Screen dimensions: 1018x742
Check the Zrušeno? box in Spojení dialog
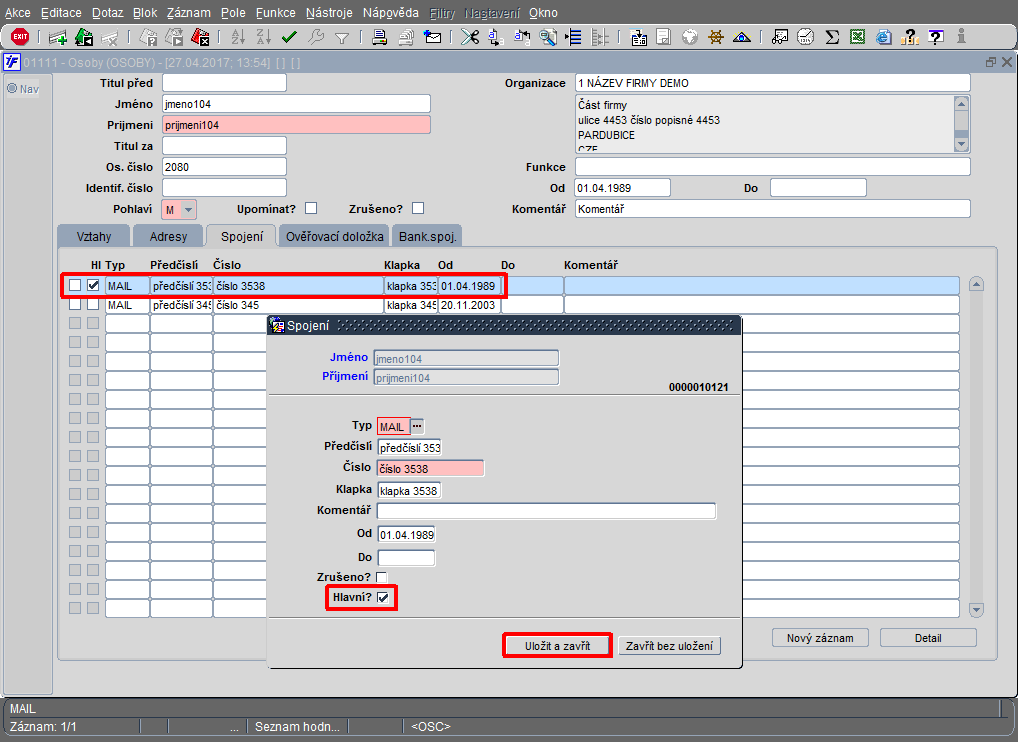[x=382, y=577]
